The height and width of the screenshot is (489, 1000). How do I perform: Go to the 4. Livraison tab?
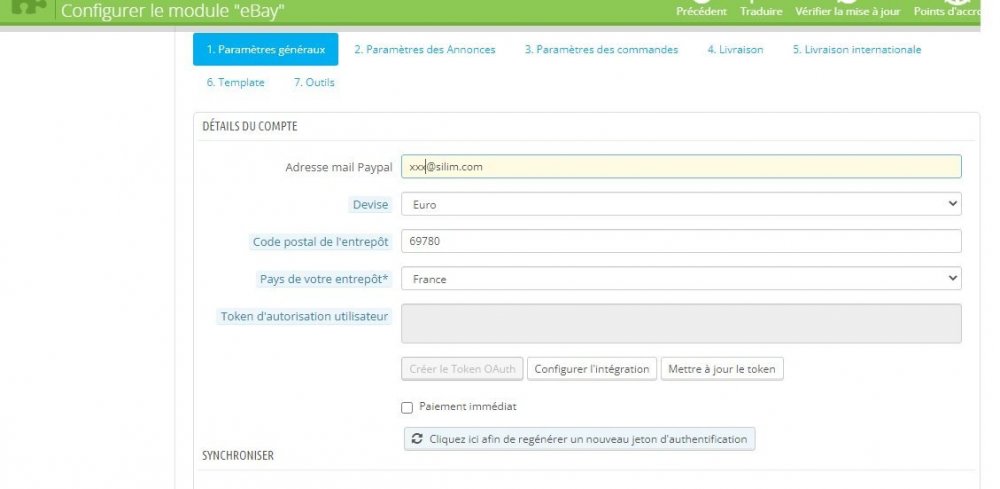(x=735, y=50)
